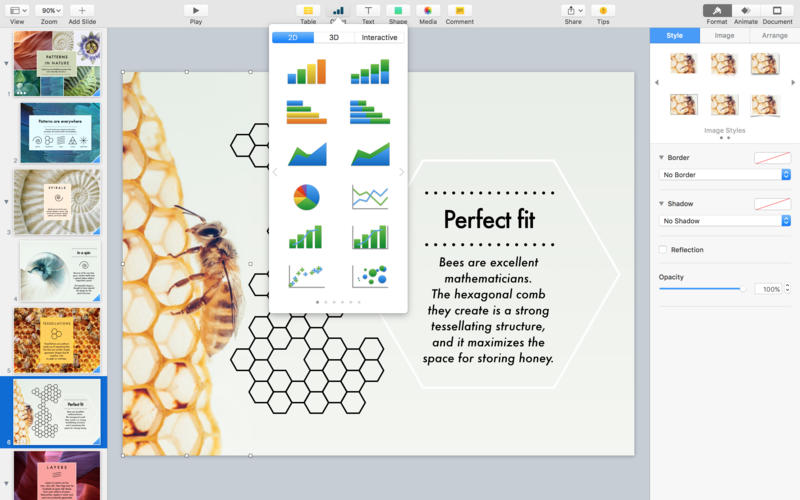The image size is (800, 500).
Task: Select the pie chart type
Action: tap(307, 197)
